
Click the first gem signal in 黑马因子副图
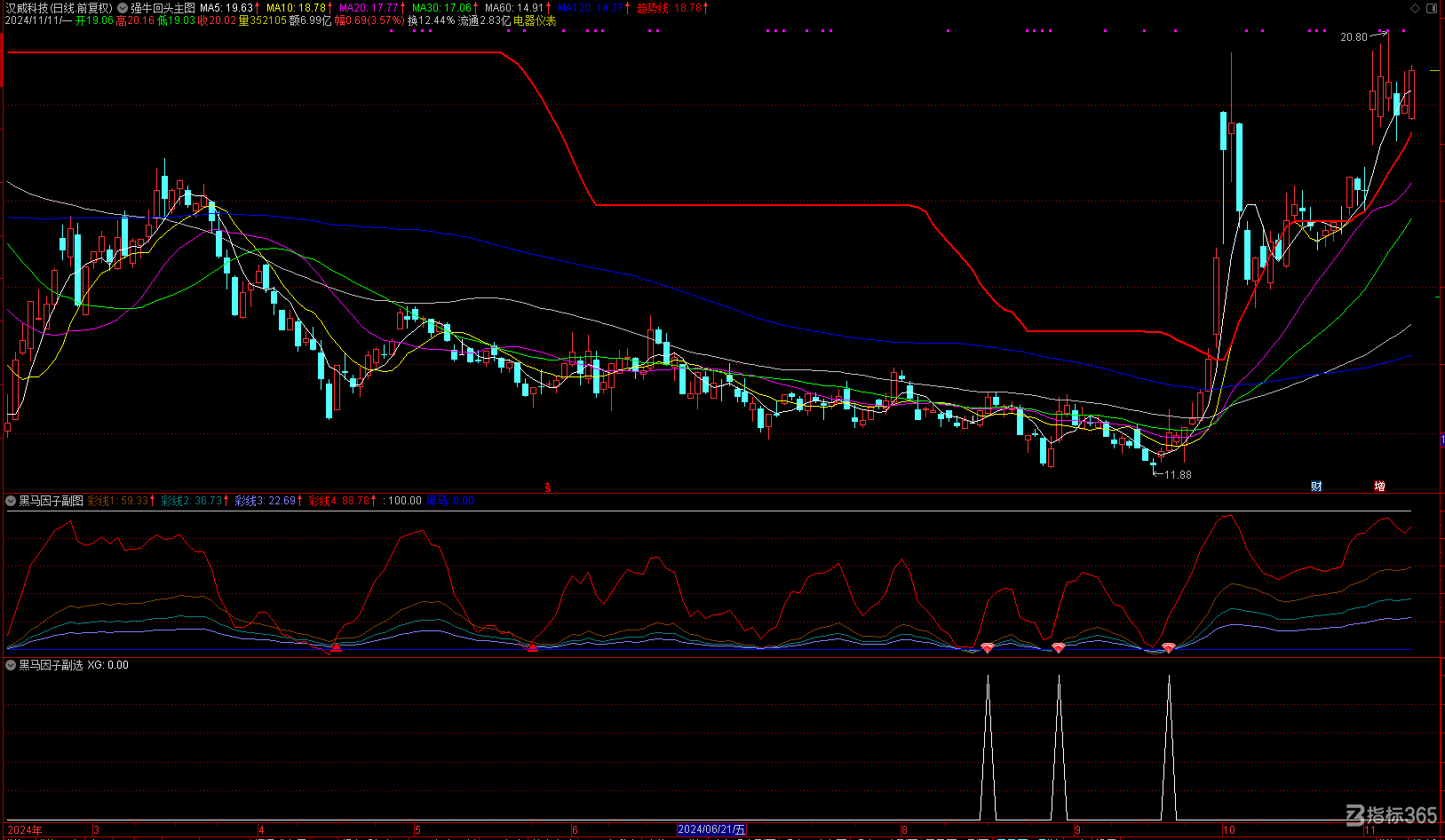pos(987,648)
